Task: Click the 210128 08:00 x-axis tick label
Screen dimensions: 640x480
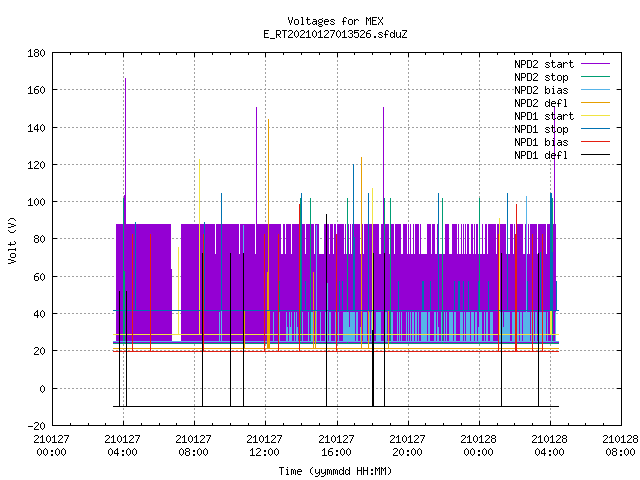Action: [620, 445]
